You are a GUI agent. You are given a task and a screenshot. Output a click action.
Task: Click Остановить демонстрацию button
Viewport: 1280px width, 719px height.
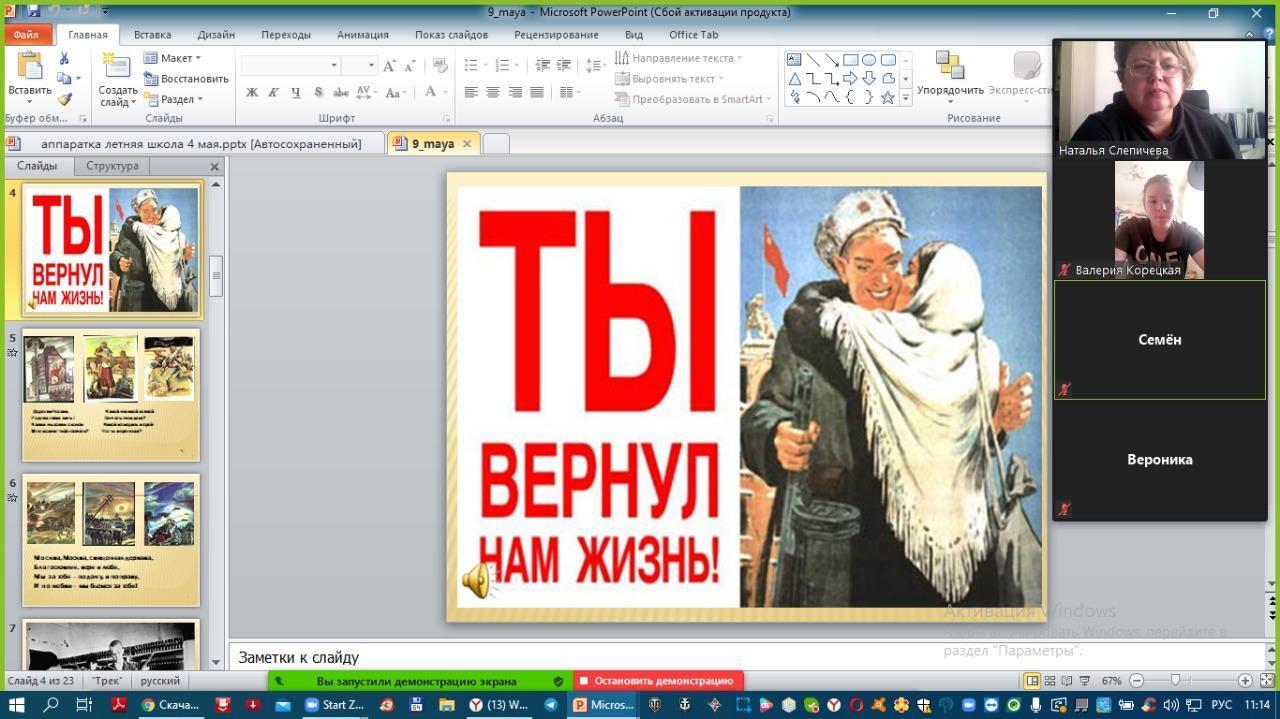click(657, 681)
